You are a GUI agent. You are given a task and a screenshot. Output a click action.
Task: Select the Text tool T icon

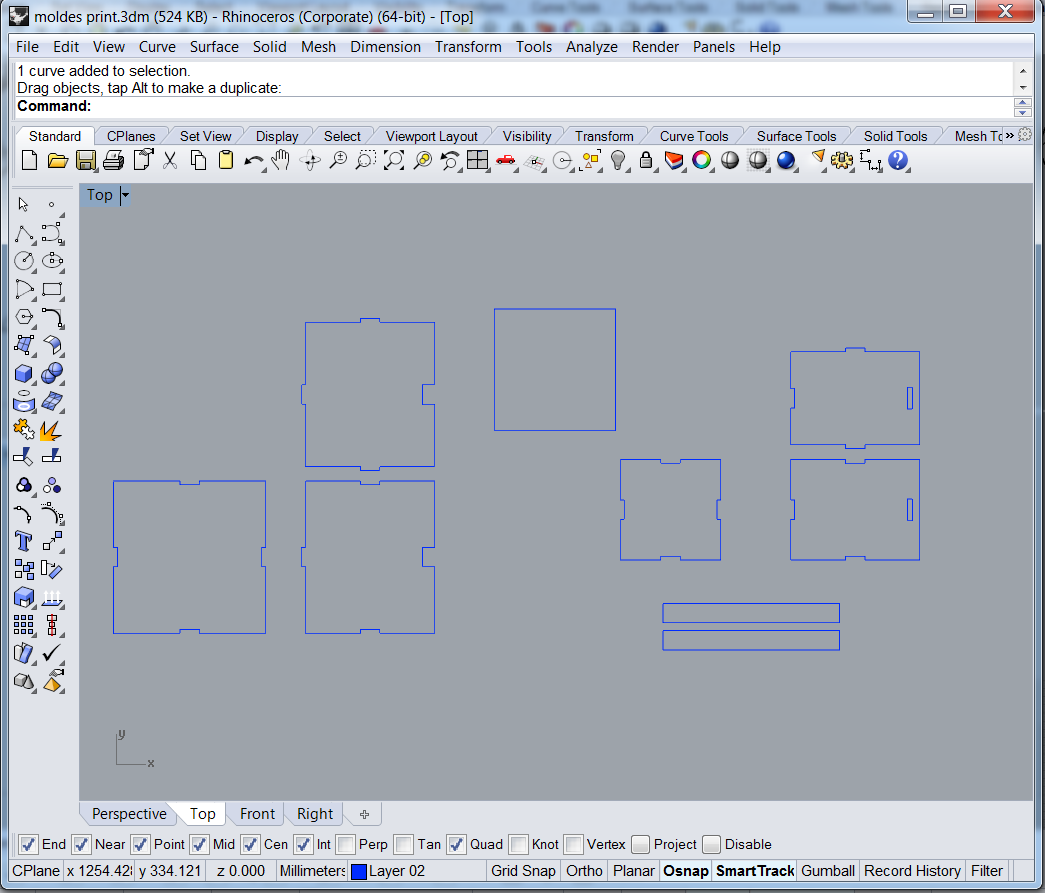24,541
